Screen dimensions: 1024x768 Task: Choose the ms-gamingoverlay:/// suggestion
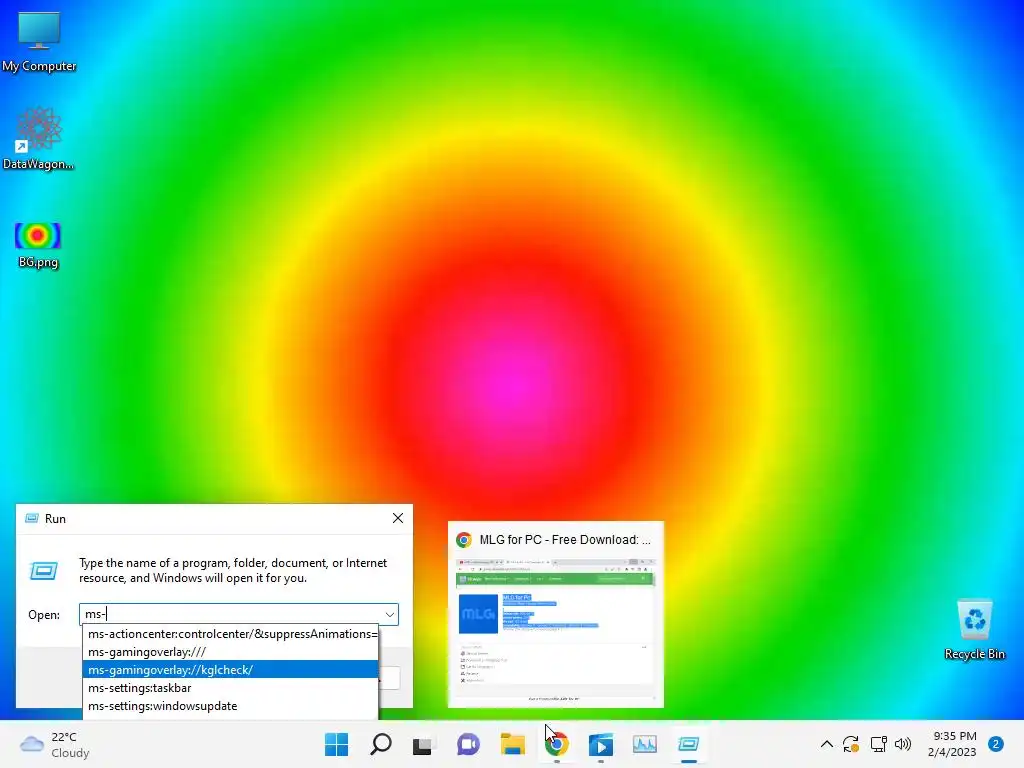tap(231, 652)
